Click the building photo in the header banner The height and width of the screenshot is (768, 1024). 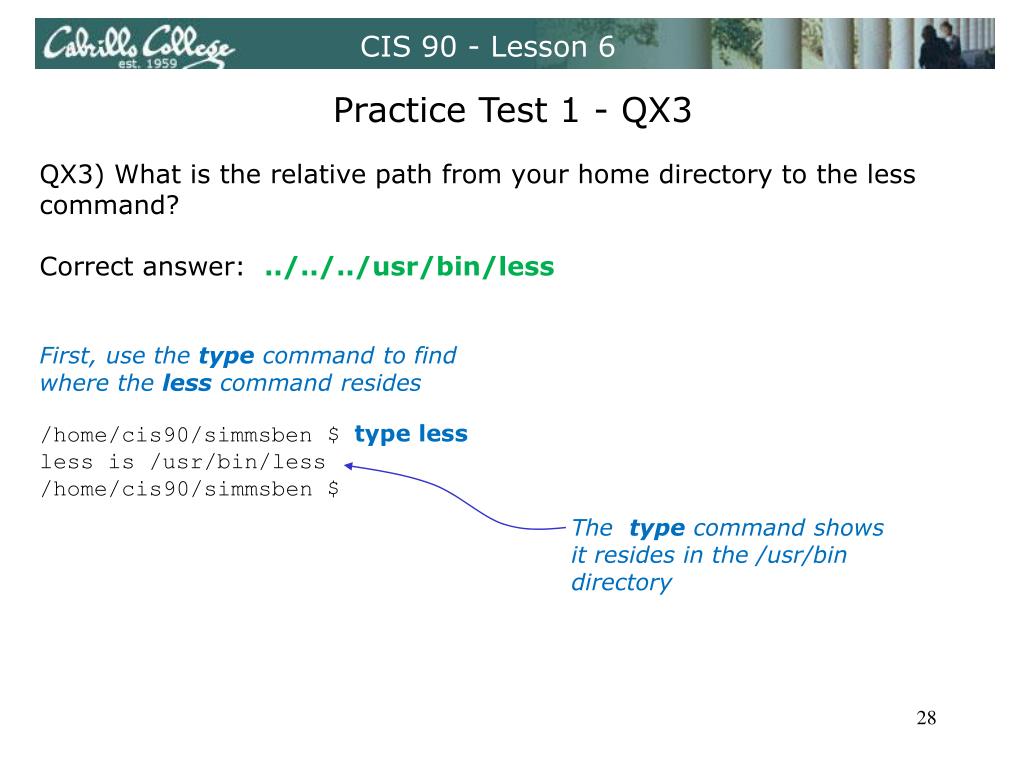click(x=810, y=43)
